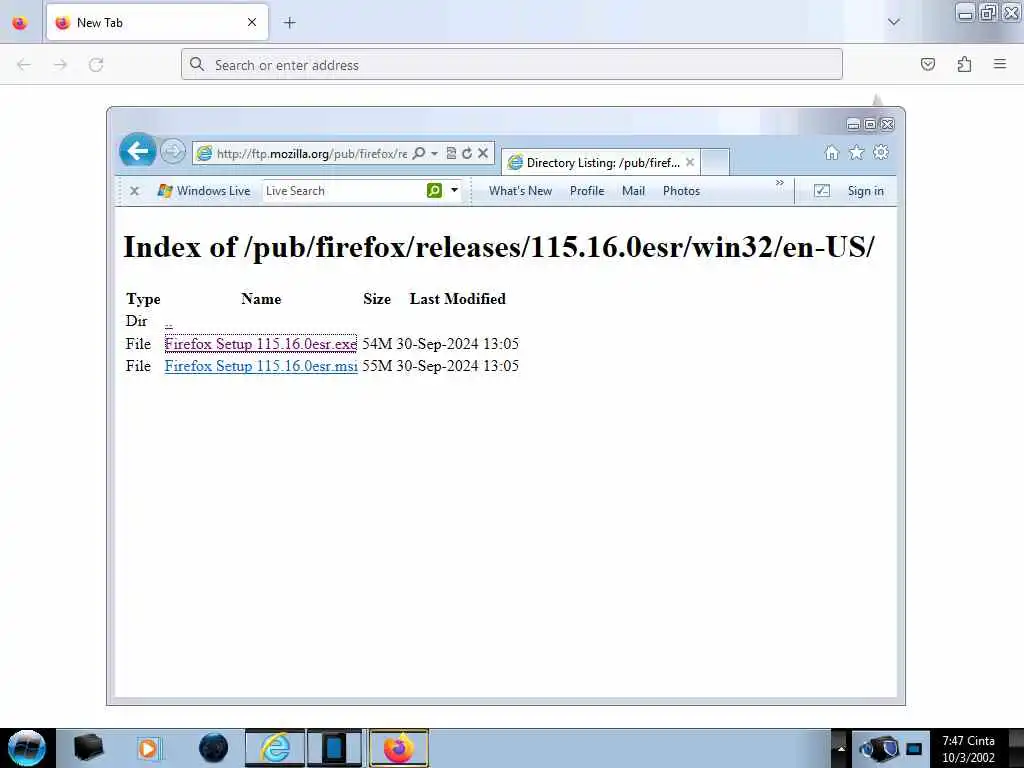
Task: Click the Name column header
Action: click(261, 298)
